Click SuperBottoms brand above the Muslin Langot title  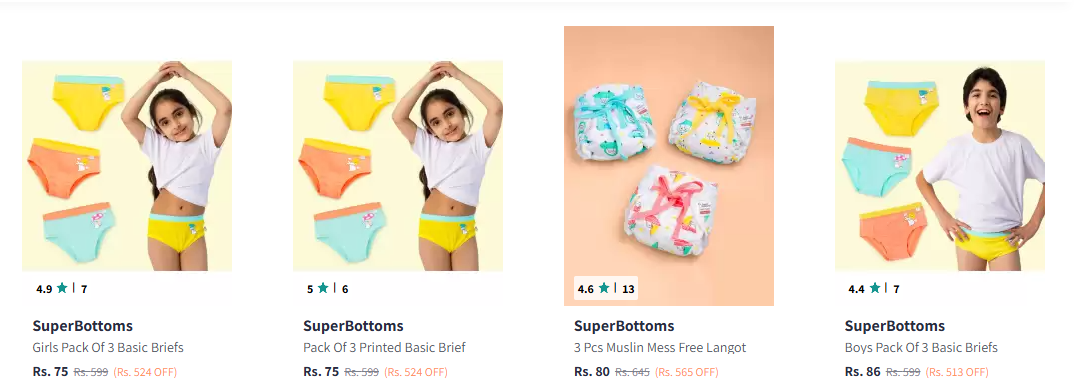click(x=624, y=326)
